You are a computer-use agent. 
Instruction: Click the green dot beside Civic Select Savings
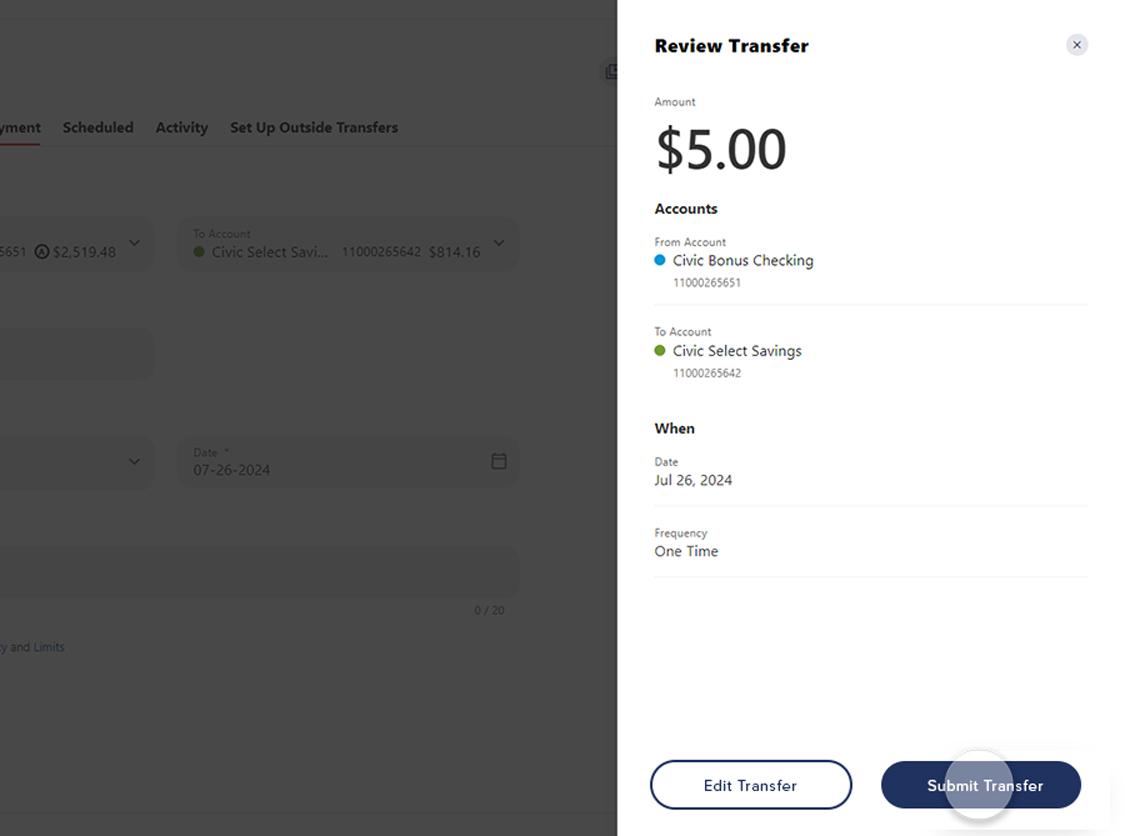(x=660, y=351)
